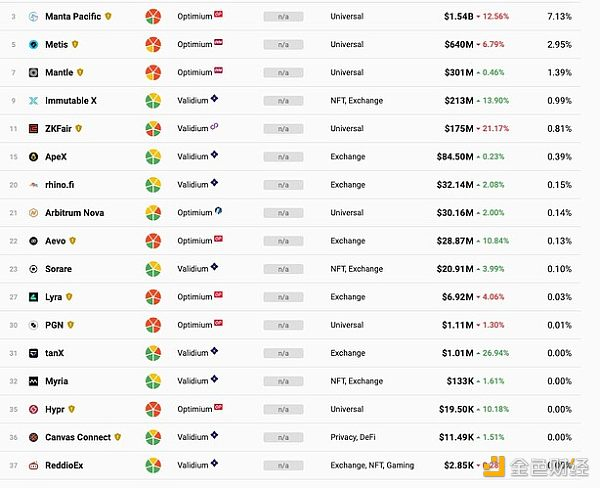Open the rhino.fi project link
The image size is (600, 488).
pyautogui.click(x=61, y=185)
